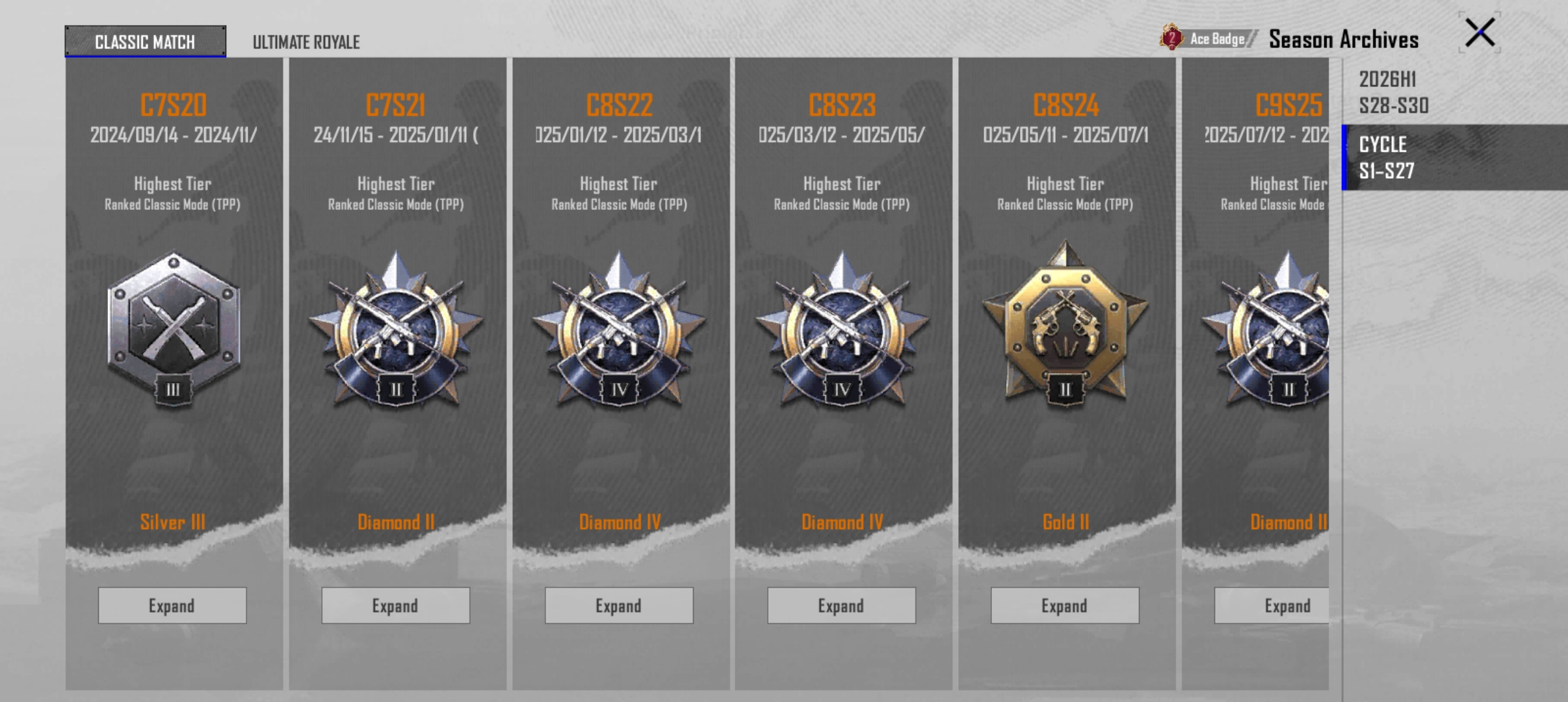Expand the C8S22 season details
Viewport: 1568px width, 702px height.
[x=619, y=605]
